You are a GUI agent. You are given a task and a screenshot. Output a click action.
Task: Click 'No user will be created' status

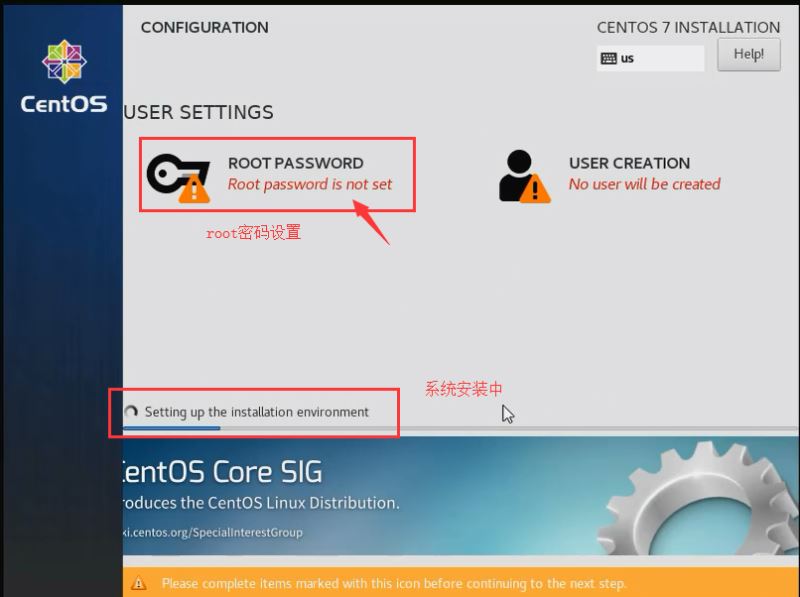tap(644, 184)
